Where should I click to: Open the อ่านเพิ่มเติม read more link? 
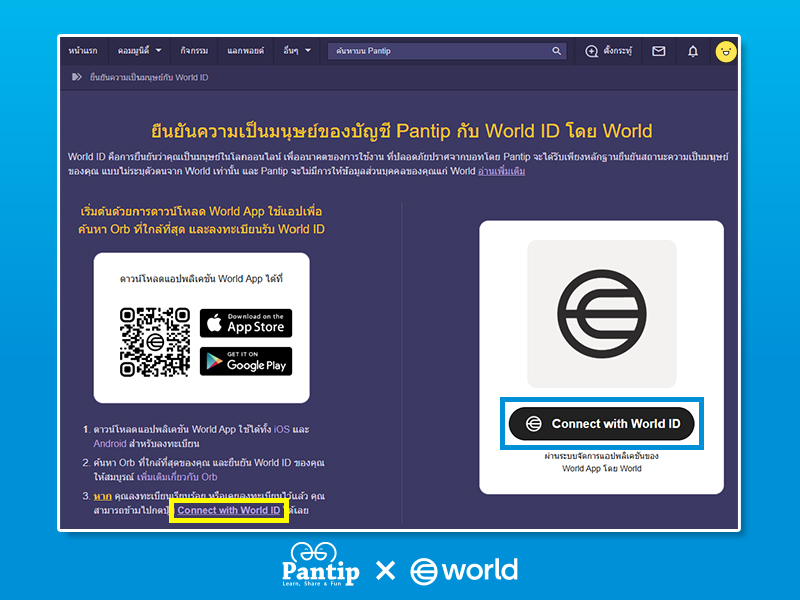[502, 171]
